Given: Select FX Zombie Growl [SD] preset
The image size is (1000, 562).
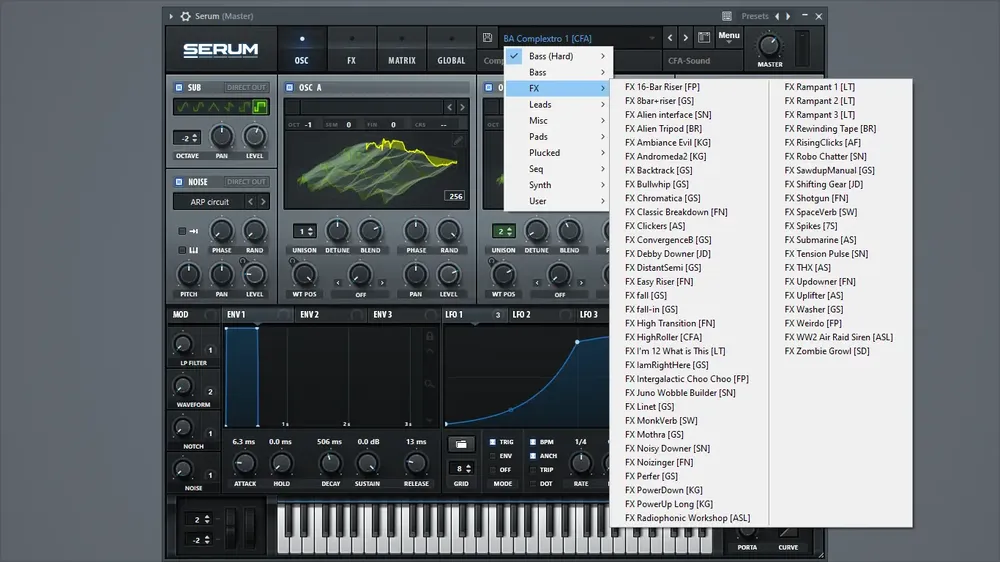Looking at the screenshot, I should [x=827, y=351].
